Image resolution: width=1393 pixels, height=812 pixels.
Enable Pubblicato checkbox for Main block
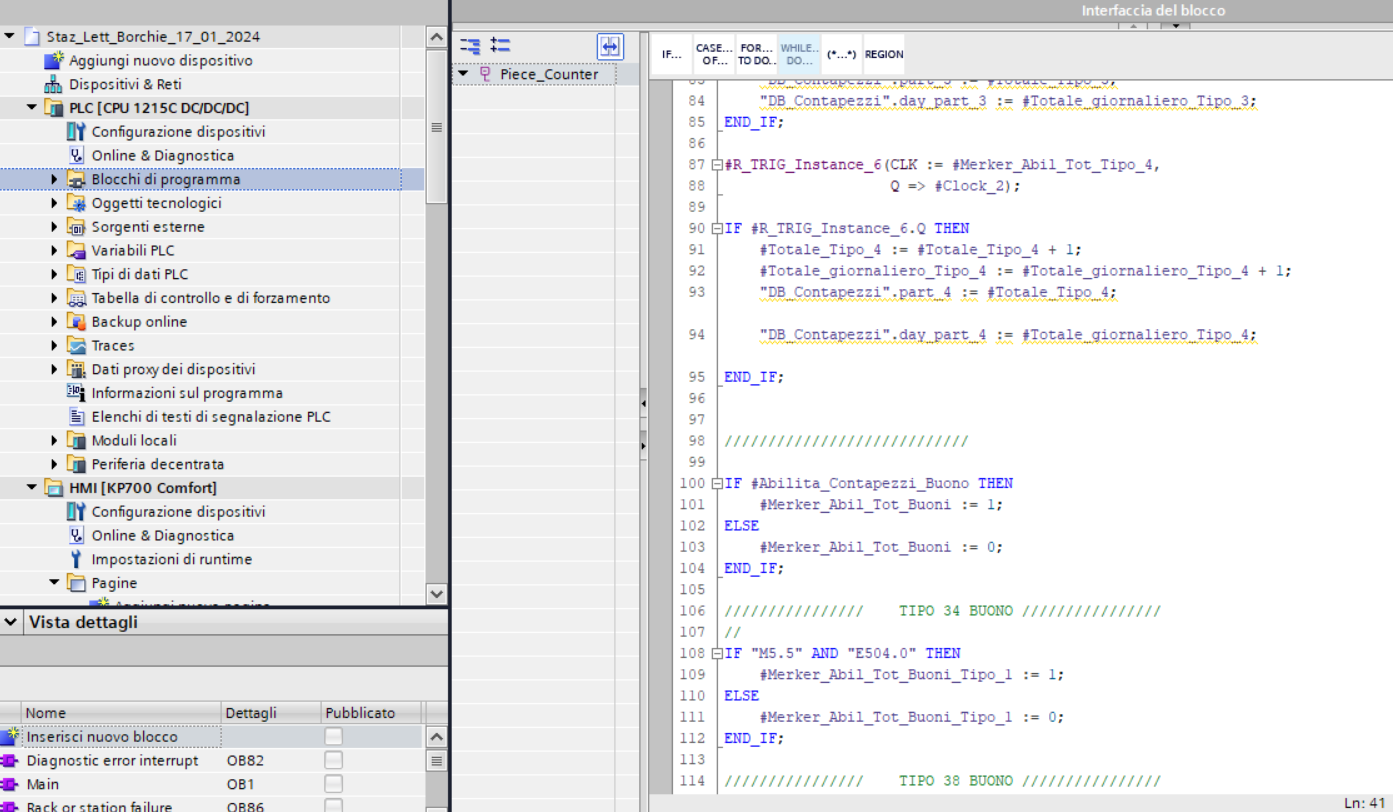click(333, 785)
